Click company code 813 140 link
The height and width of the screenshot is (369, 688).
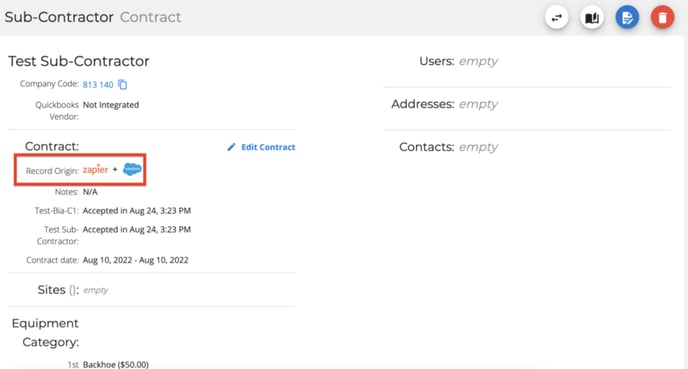tap(98, 84)
